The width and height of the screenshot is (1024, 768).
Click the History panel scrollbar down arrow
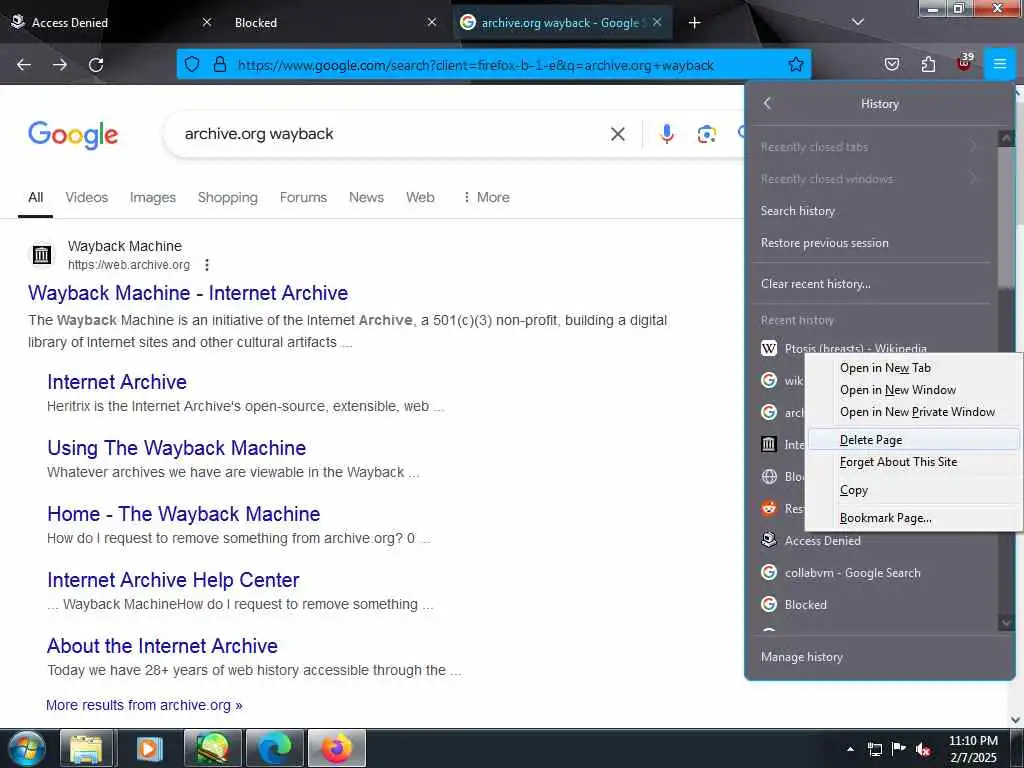[1006, 622]
